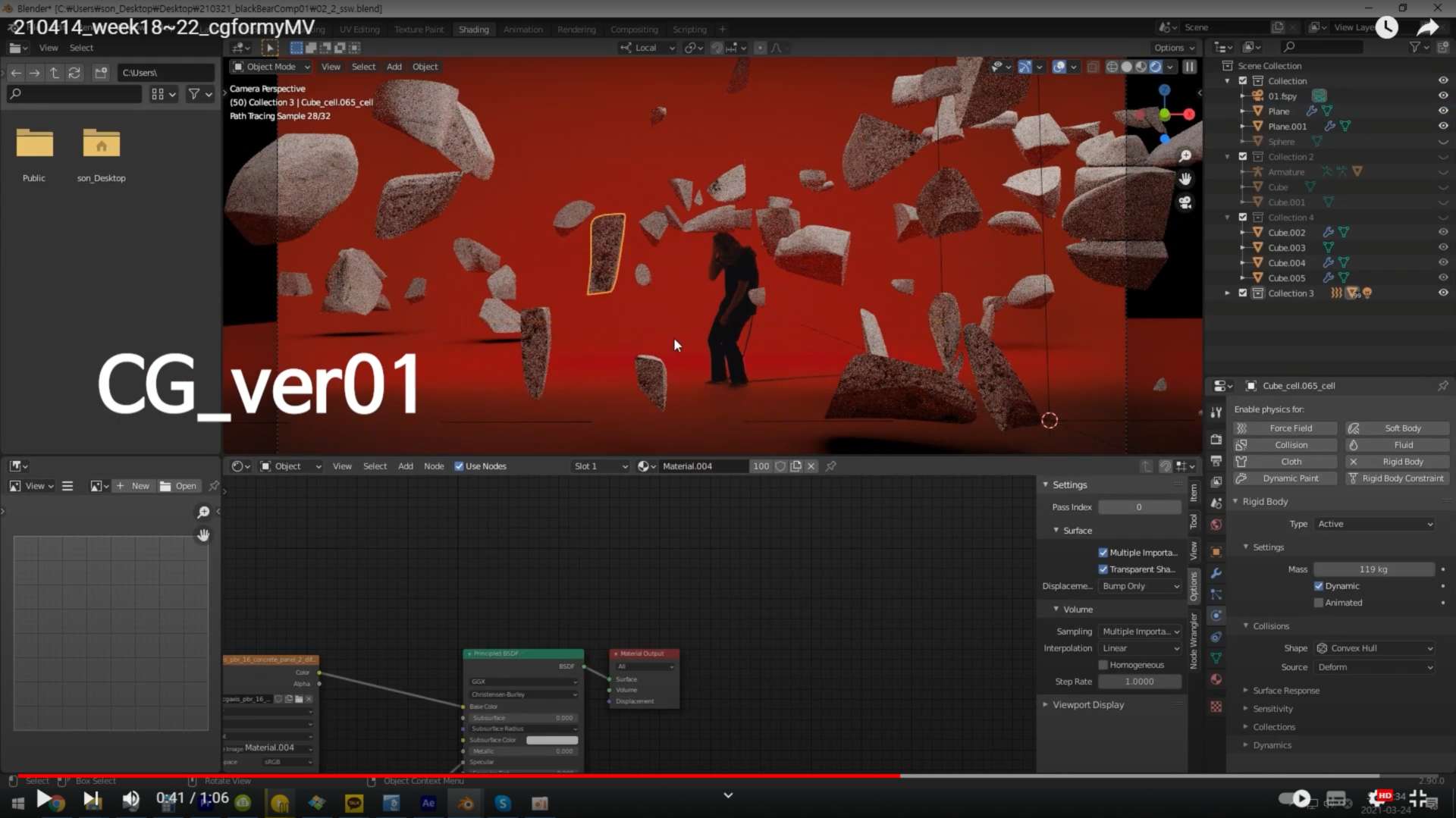Unlink Material.004 with the X icon
Screen dimensions: 1456x818
click(x=811, y=466)
